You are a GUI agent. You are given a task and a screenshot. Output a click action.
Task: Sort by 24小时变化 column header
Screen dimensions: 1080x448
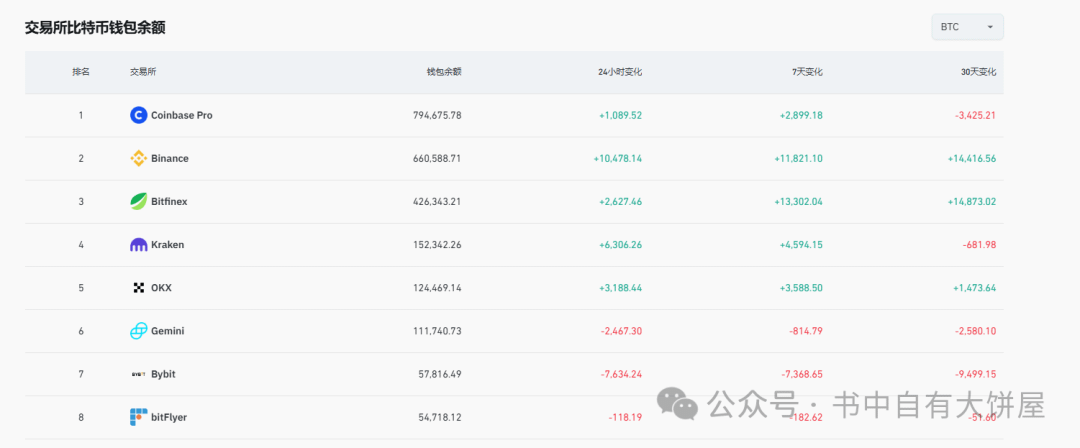point(620,72)
